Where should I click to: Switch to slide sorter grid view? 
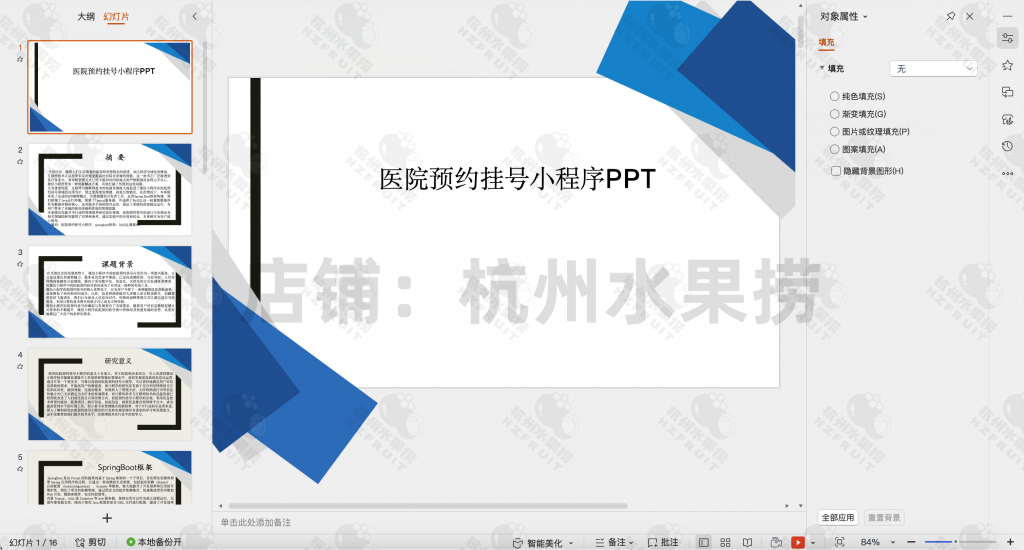tap(725, 542)
